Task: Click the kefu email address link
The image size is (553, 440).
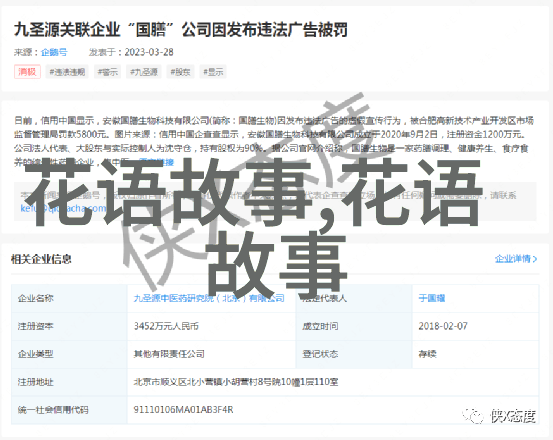Action: point(63,208)
